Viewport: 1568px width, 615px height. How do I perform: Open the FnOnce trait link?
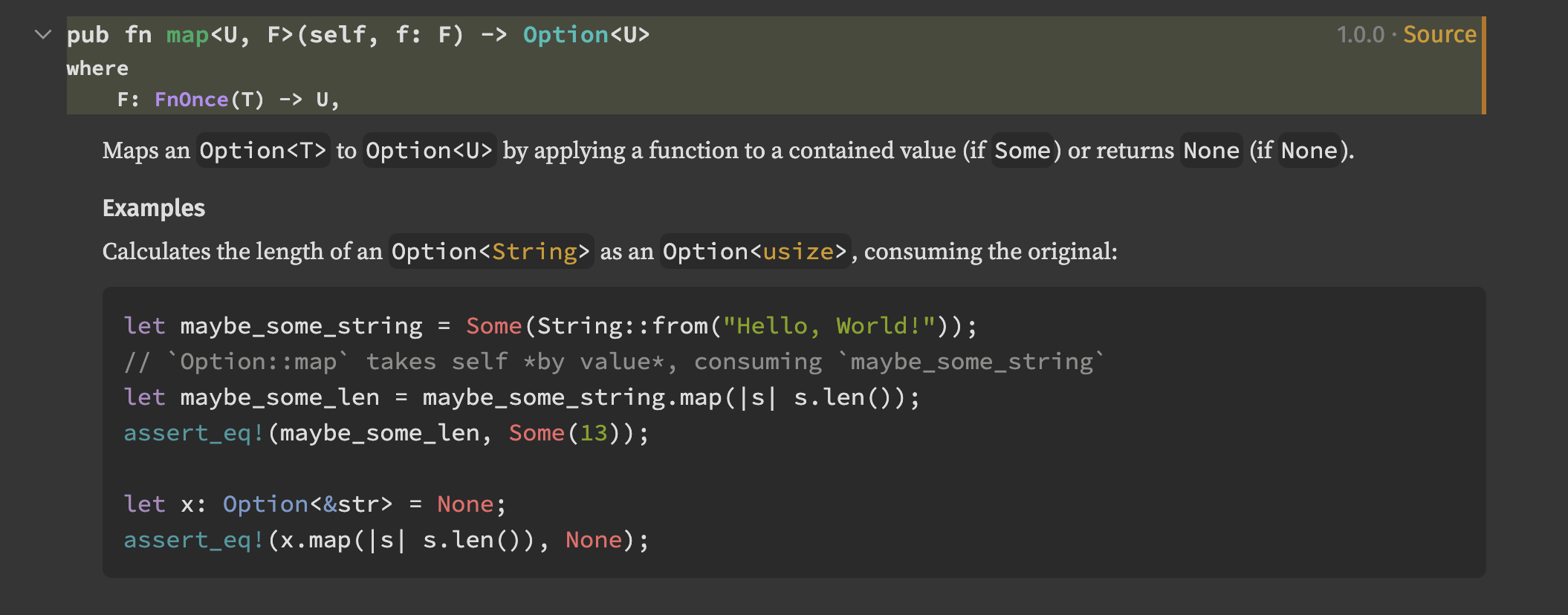point(191,100)
